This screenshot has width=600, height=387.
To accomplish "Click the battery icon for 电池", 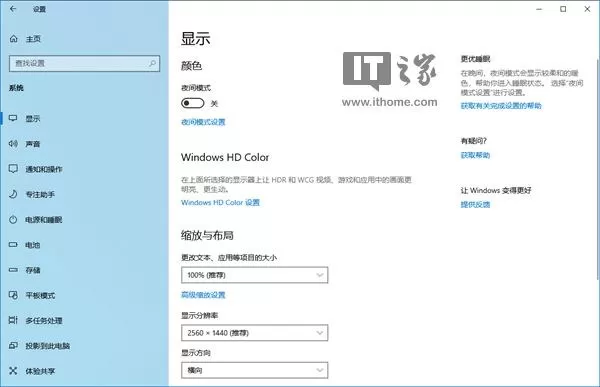I will [x=13, y=245].
